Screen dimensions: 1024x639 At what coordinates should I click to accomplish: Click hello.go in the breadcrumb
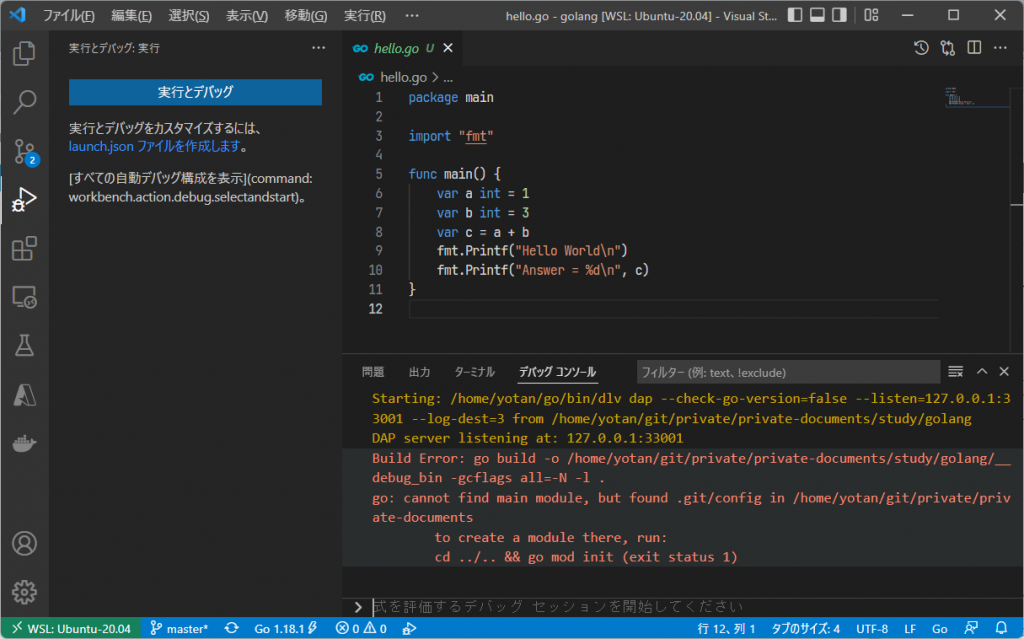point(403,77)
